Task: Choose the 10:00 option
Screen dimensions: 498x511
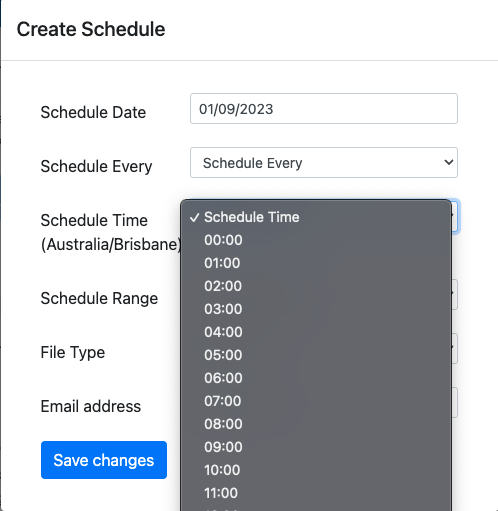Action: click(x=316, y=470)
